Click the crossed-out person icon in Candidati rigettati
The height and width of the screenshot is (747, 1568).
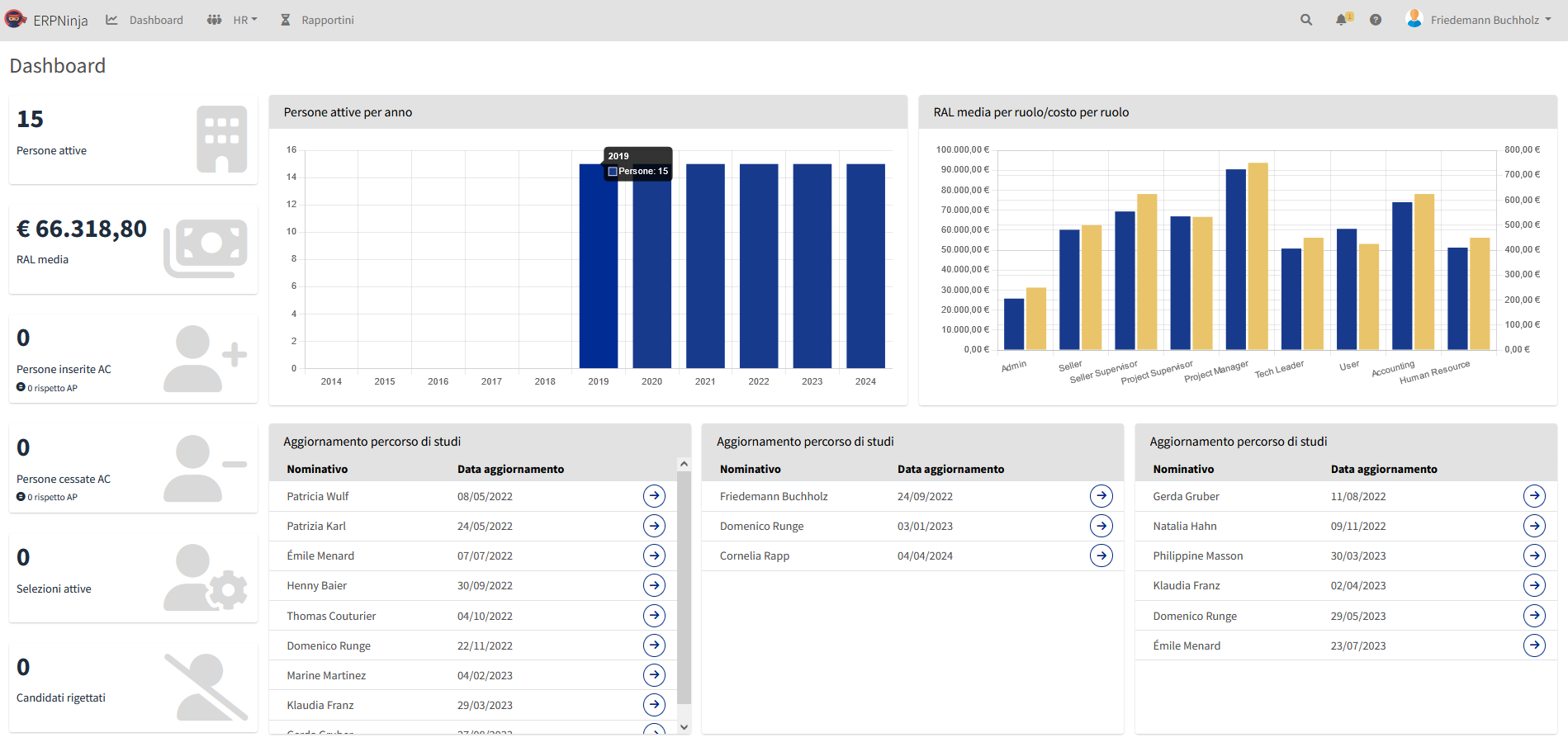point(206,687)
